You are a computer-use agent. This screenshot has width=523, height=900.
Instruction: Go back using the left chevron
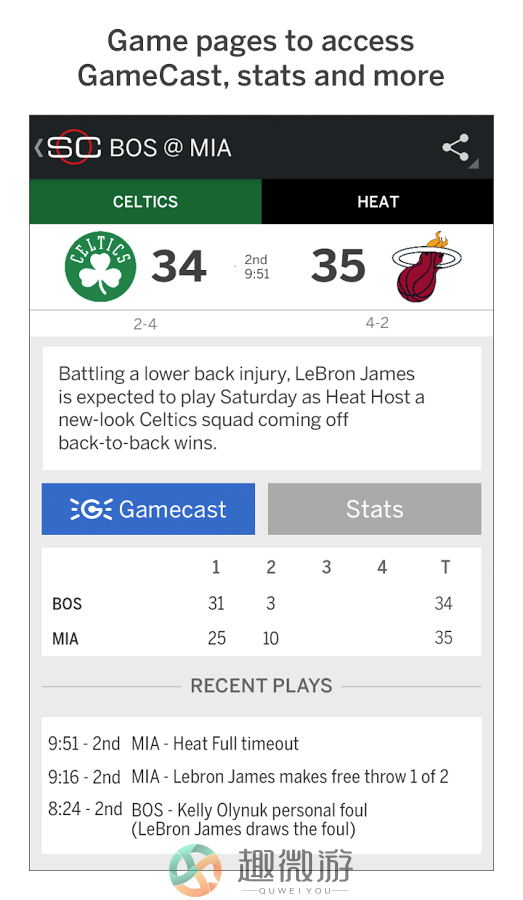(38, 148)
